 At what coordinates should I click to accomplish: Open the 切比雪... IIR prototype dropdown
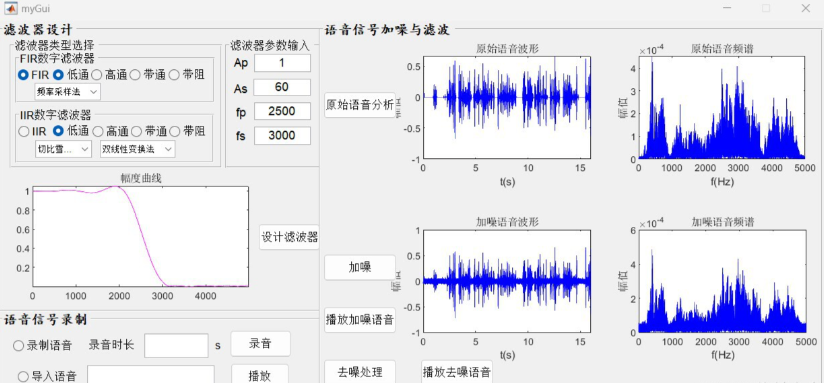pos(63,149)
